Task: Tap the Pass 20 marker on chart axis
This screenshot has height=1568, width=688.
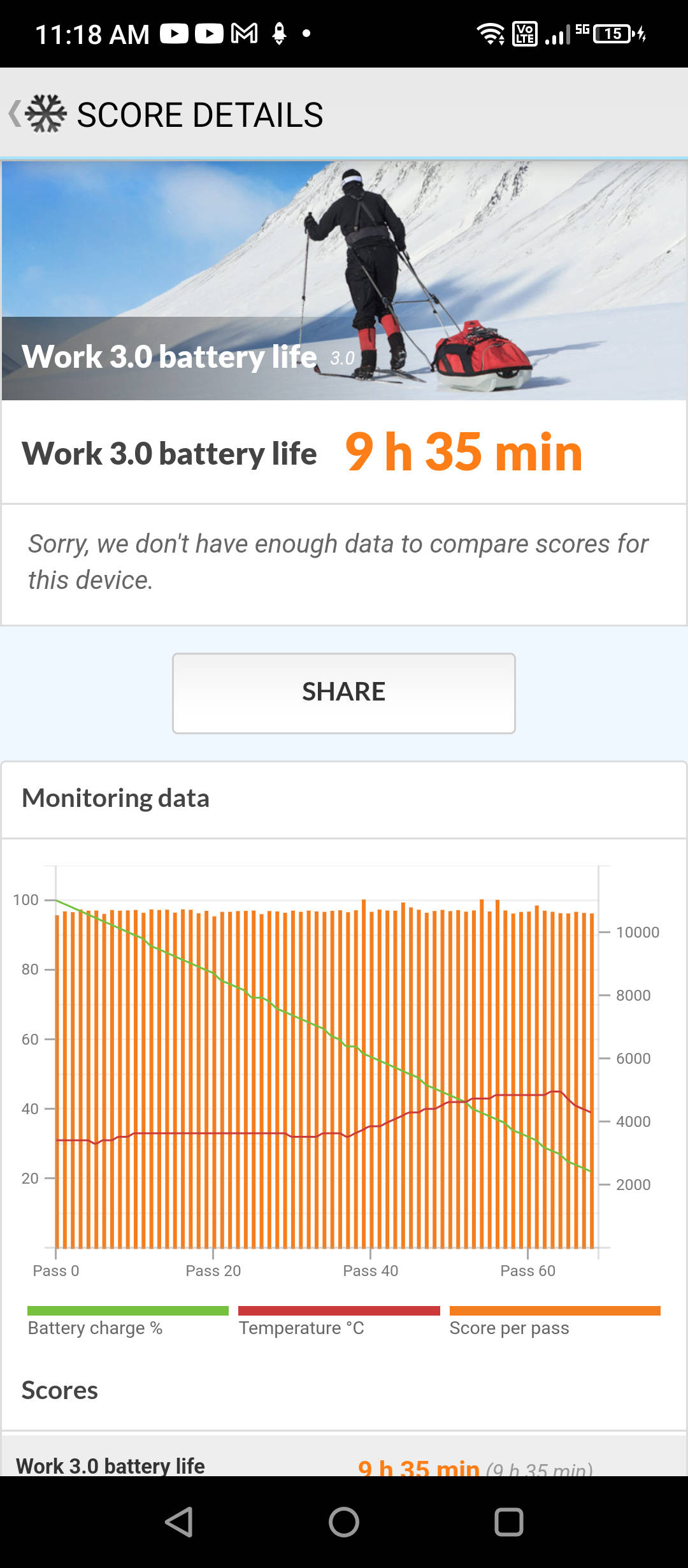Action: point(213,1270)
